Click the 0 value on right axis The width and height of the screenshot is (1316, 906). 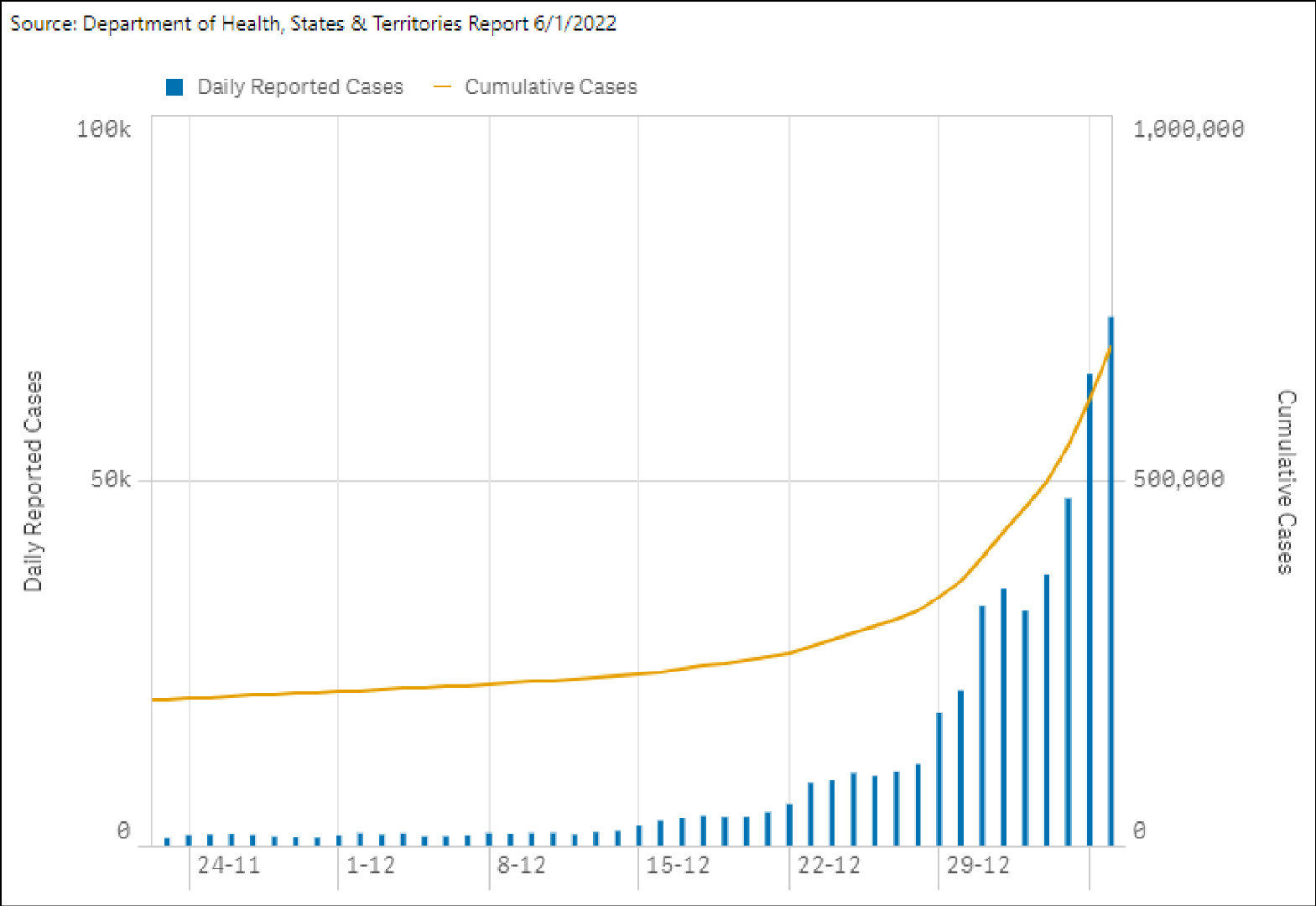pyautogui.click(x=1140, y=830)
